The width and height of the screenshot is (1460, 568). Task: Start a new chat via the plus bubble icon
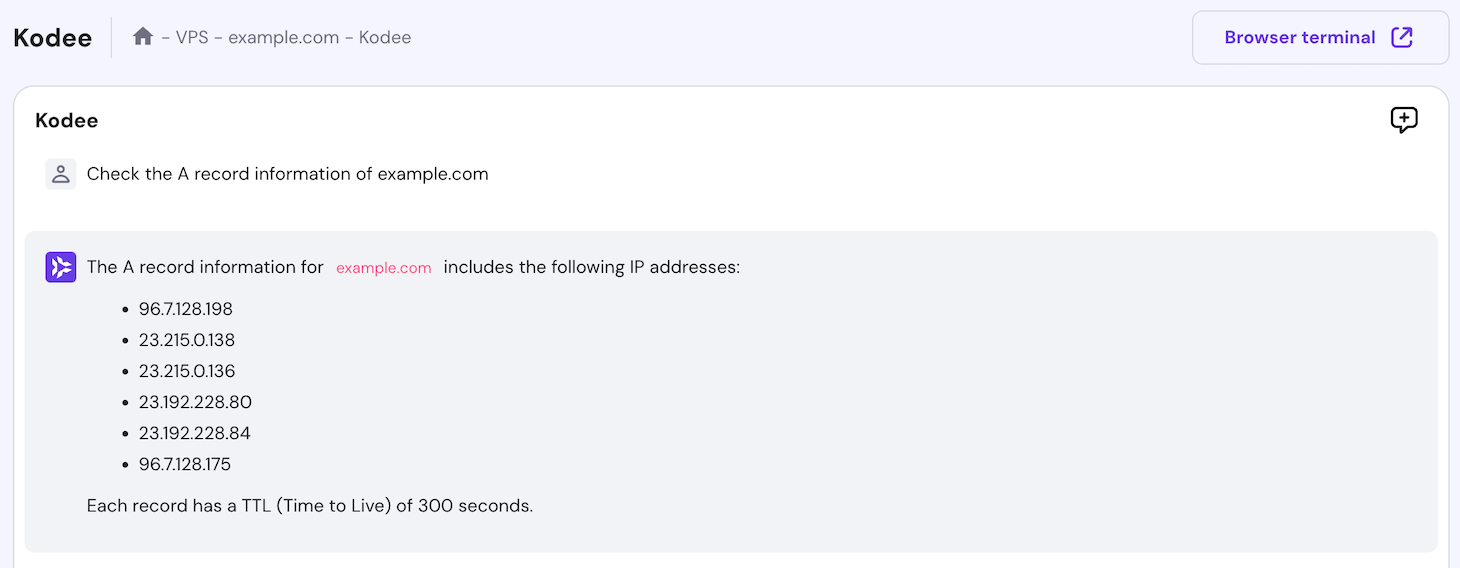[x=1404, y=120]
